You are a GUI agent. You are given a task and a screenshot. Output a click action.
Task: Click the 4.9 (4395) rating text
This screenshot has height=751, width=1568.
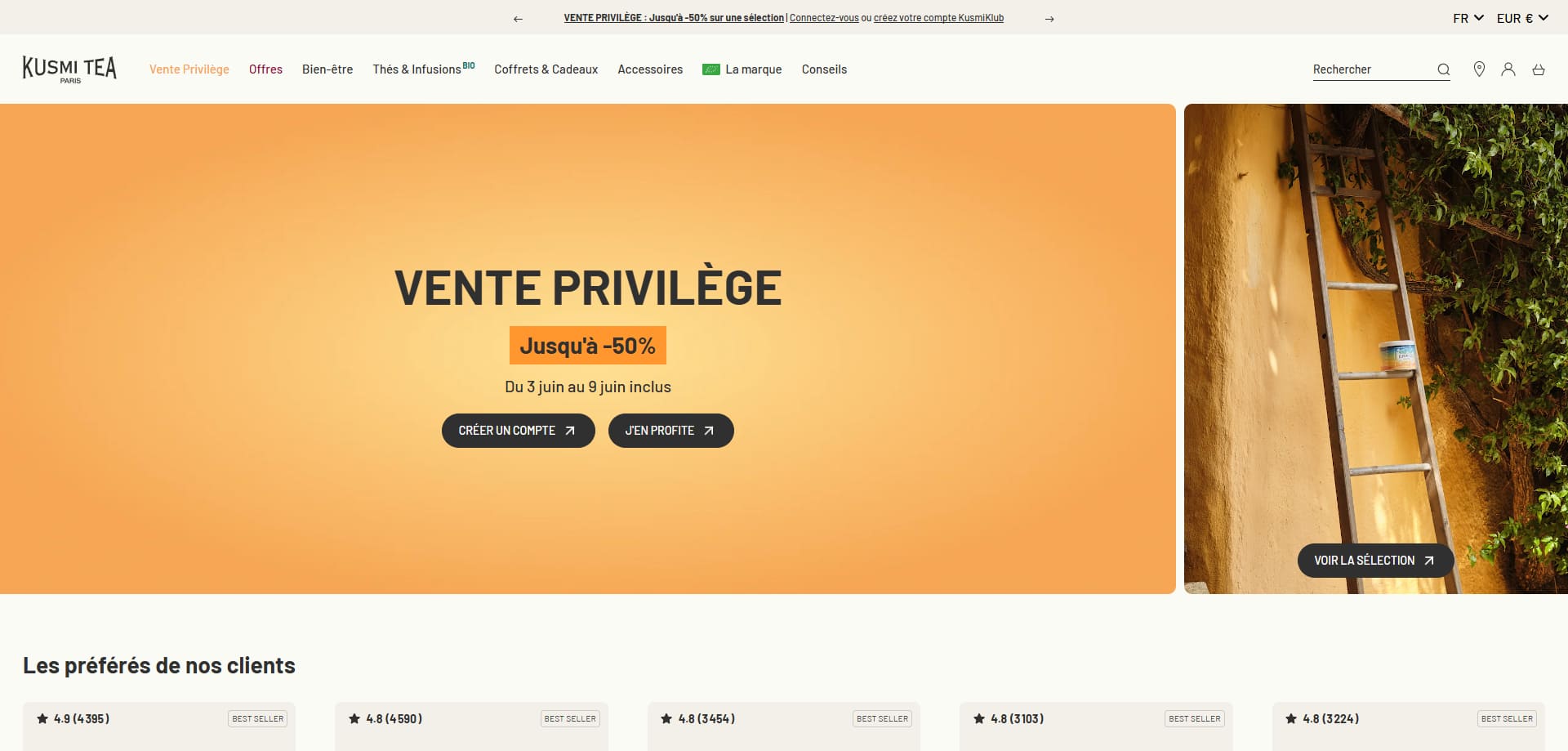coord(82,719)
